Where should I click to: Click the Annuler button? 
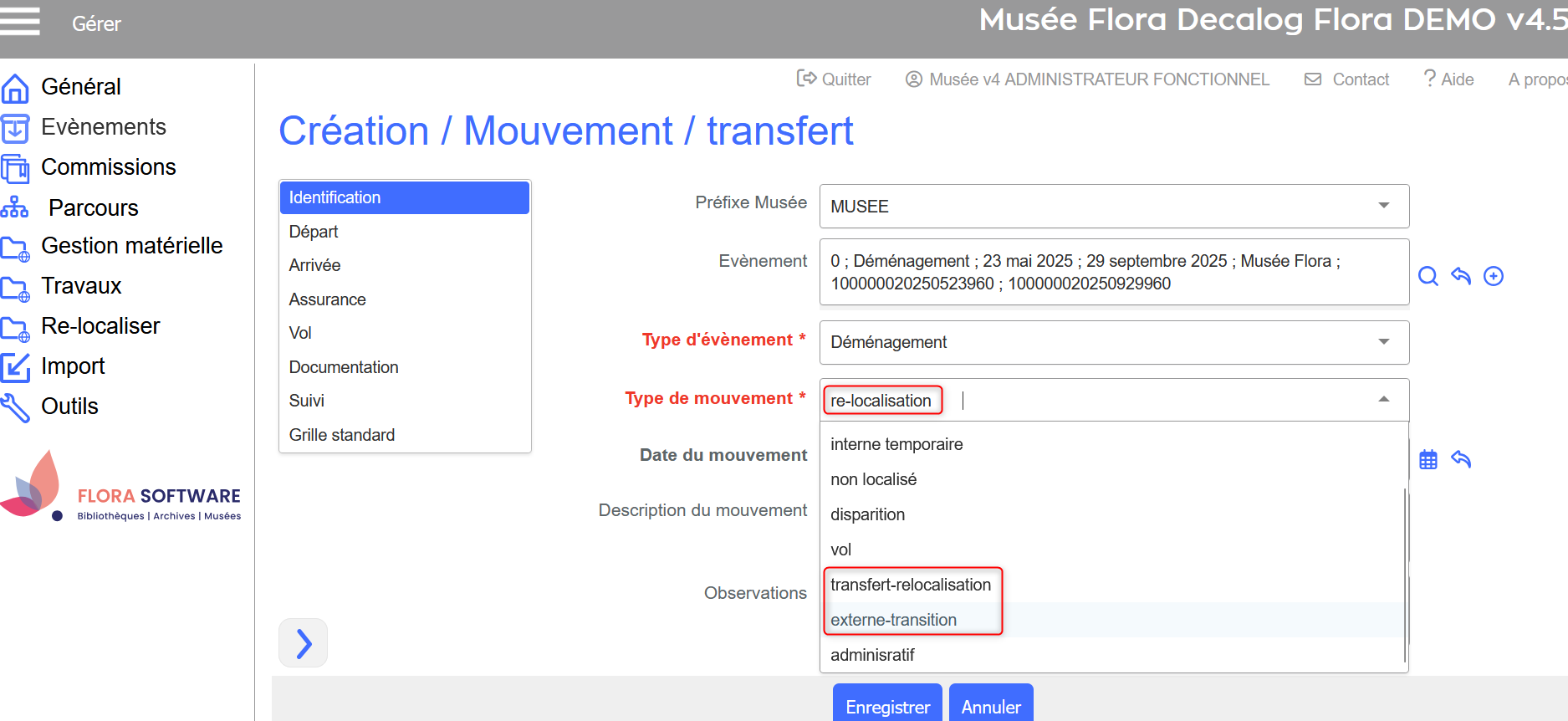[991, 705]
